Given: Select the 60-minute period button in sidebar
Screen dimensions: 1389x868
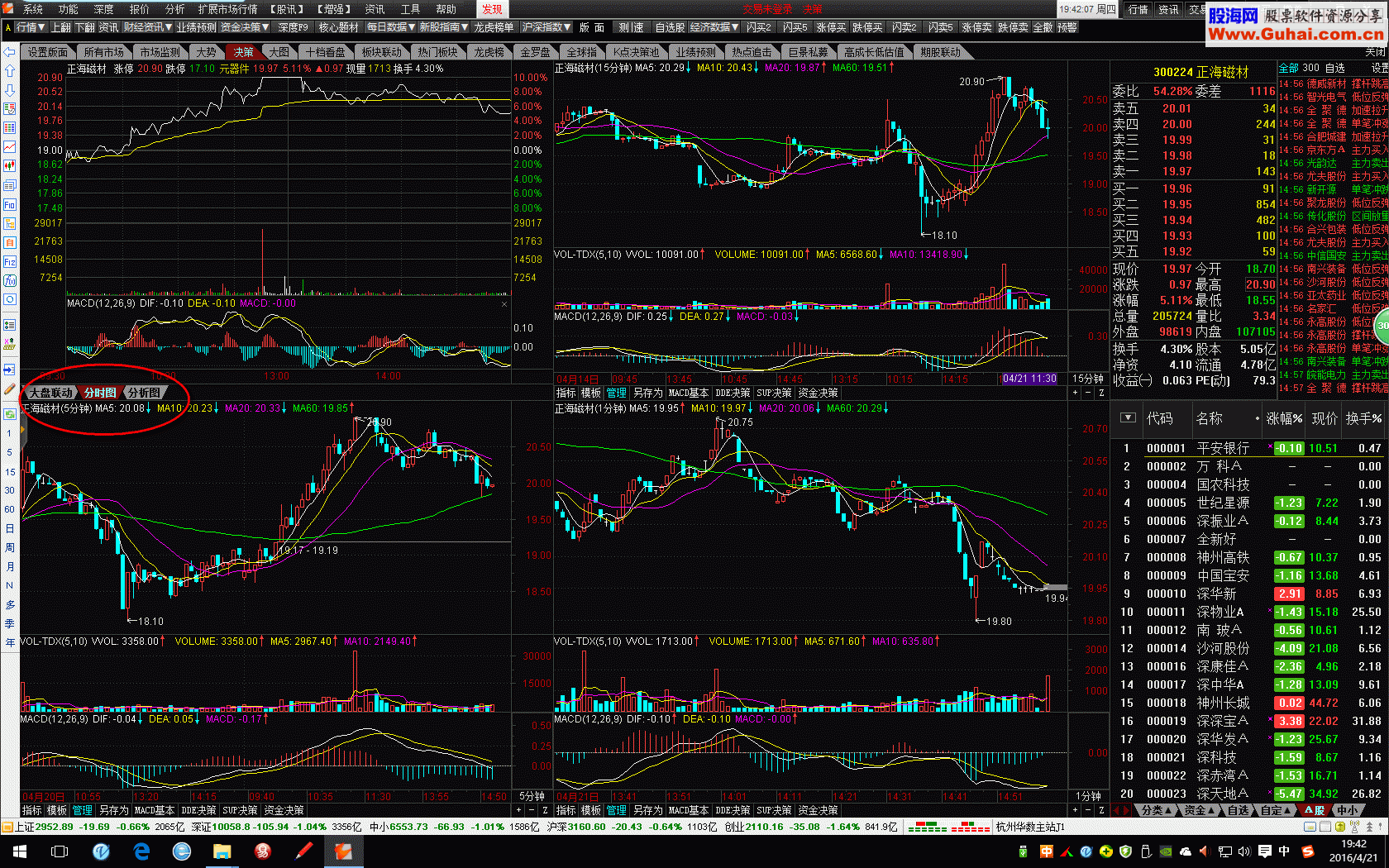Looking at the screenshot, I should pos(9,509).
